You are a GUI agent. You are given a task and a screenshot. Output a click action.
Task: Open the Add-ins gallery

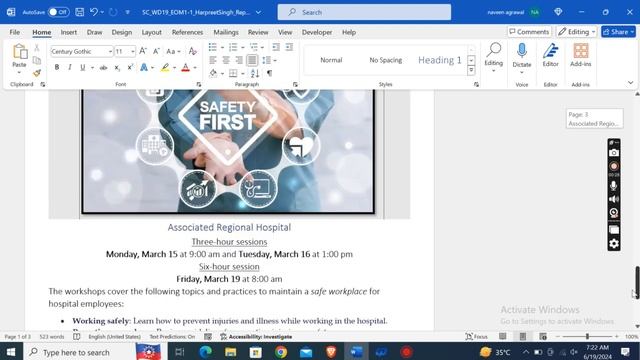[580, 55]
